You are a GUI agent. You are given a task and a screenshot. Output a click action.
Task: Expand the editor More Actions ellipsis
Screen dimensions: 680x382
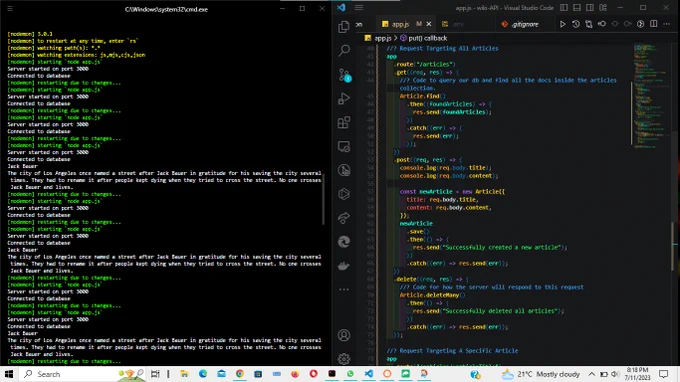click(667, 24)
